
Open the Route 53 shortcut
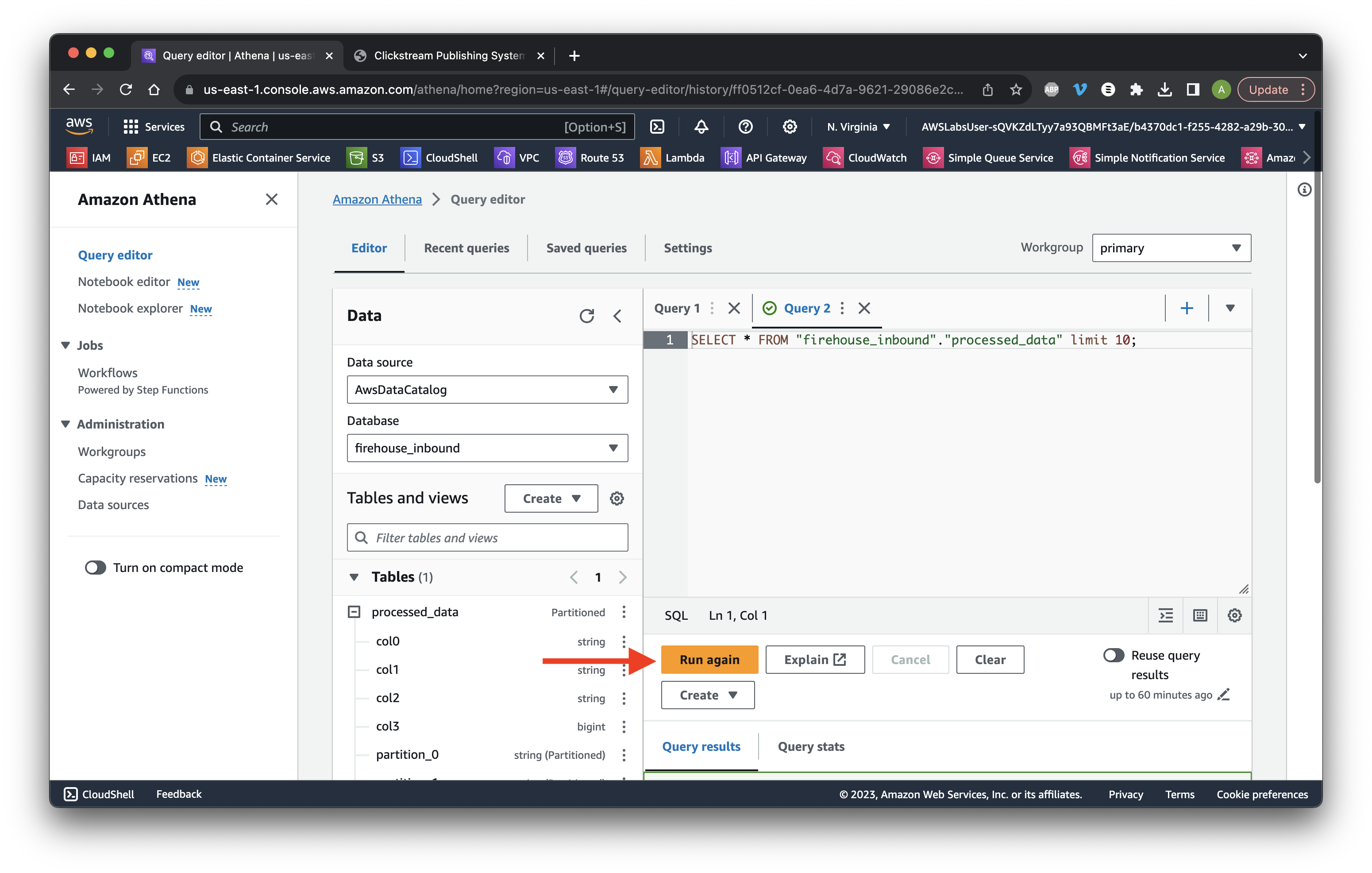pos(590,157)
